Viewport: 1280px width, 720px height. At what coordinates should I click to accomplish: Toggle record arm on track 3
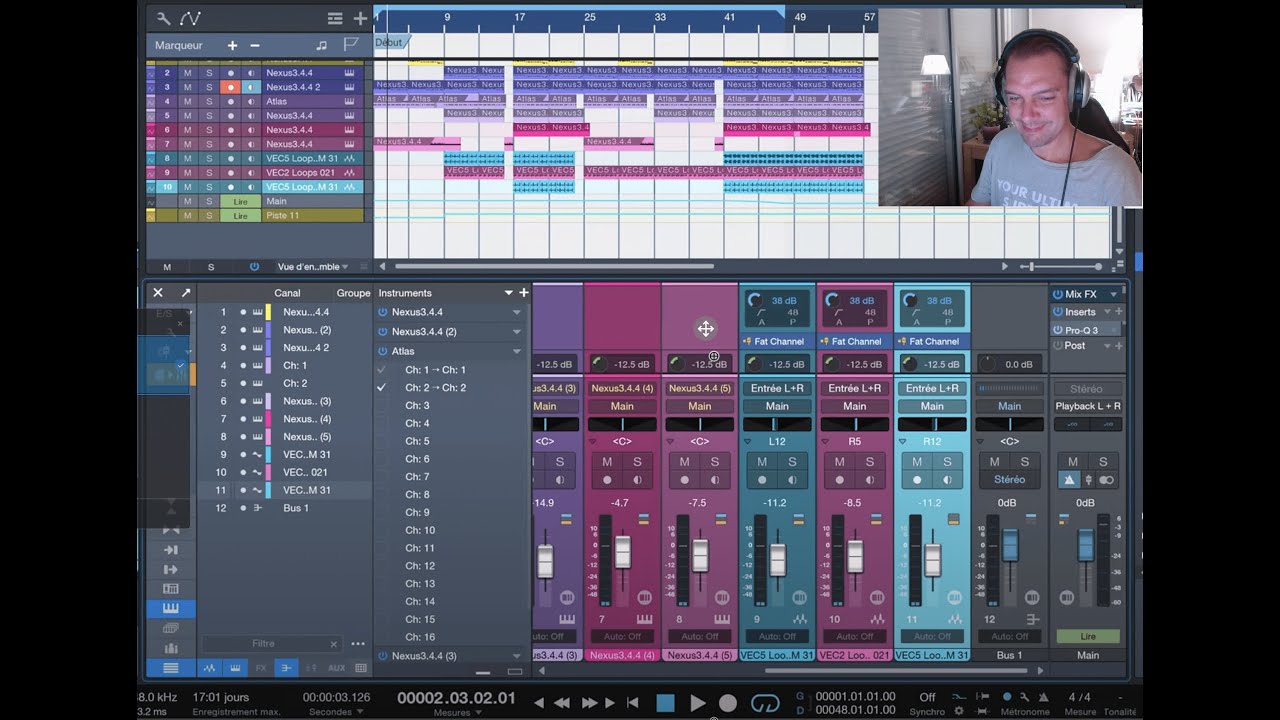[231, 87]
